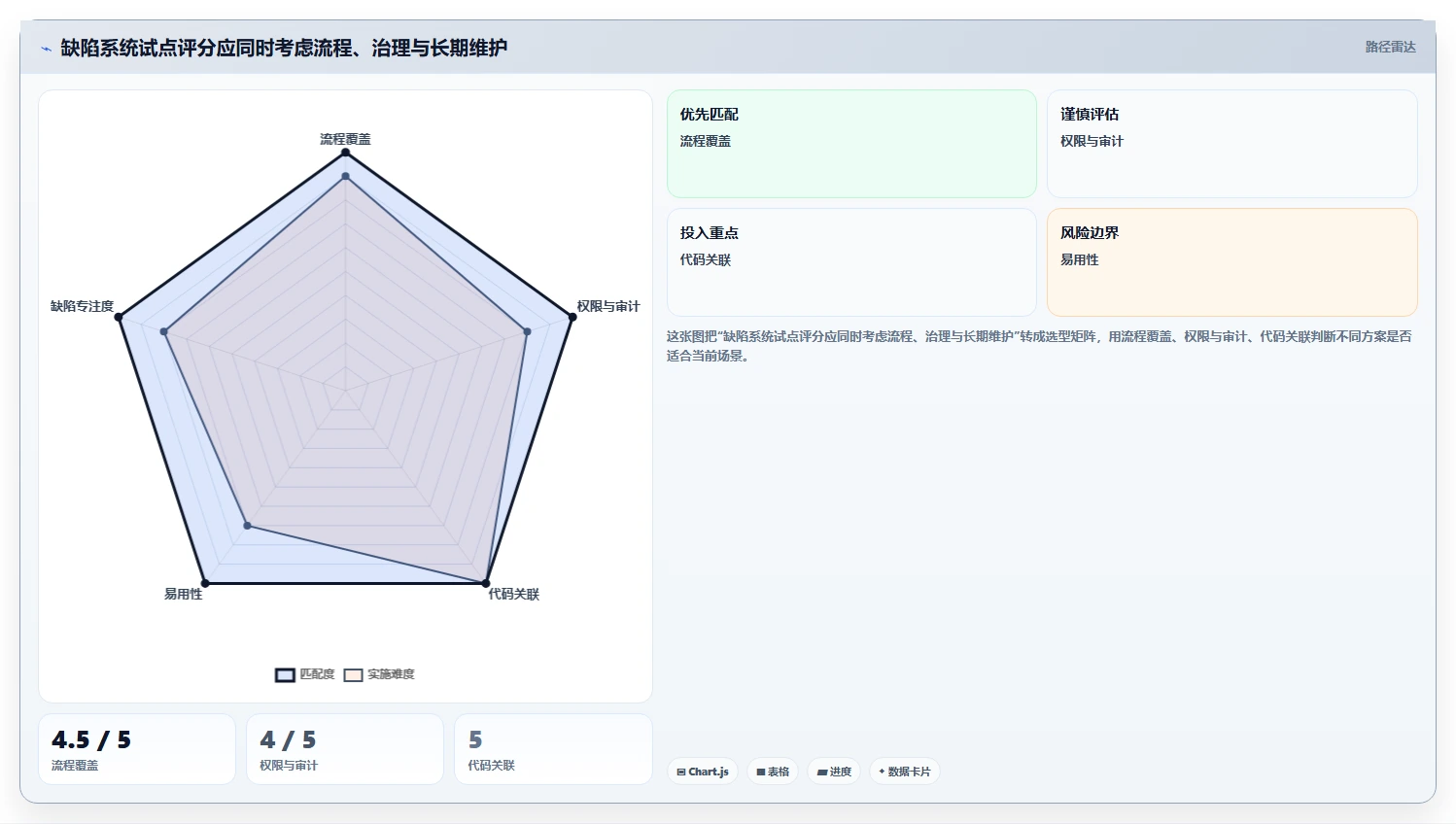This screenshot has height=824, width=1456.
Task: Click the slide title 缺陷系统试点评分应同时考虑流程
Action: (284, 48)
